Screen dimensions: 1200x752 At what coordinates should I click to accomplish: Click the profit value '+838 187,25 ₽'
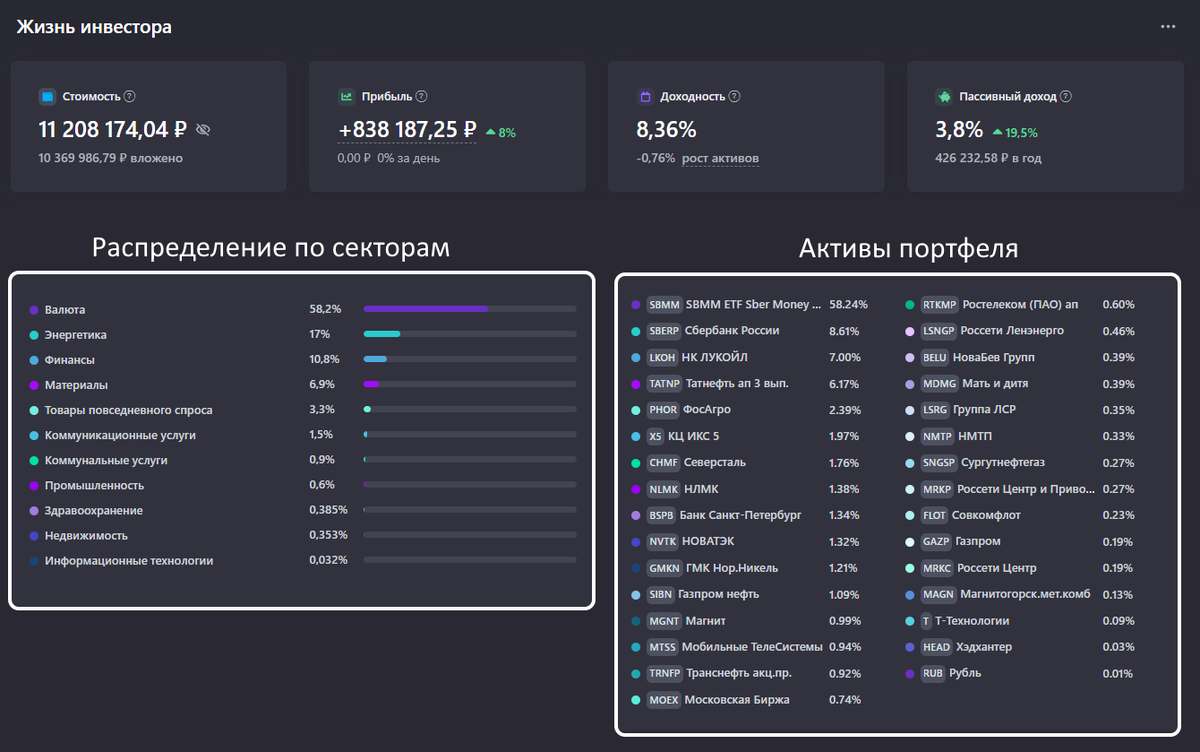(407, 129)
